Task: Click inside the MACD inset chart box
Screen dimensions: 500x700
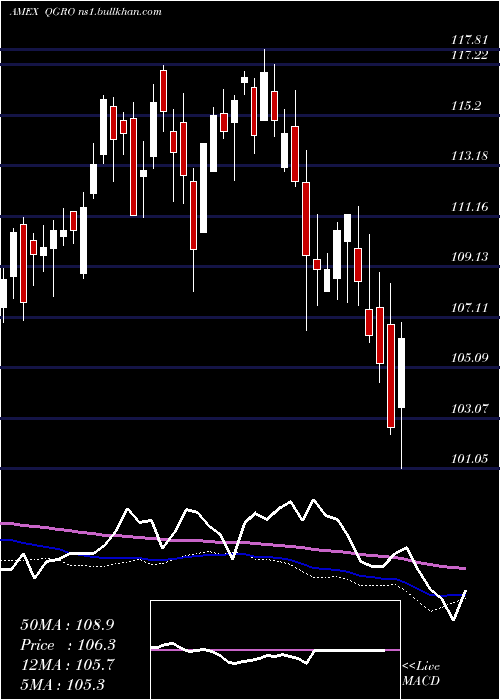Action: click(x=275, y=650)
